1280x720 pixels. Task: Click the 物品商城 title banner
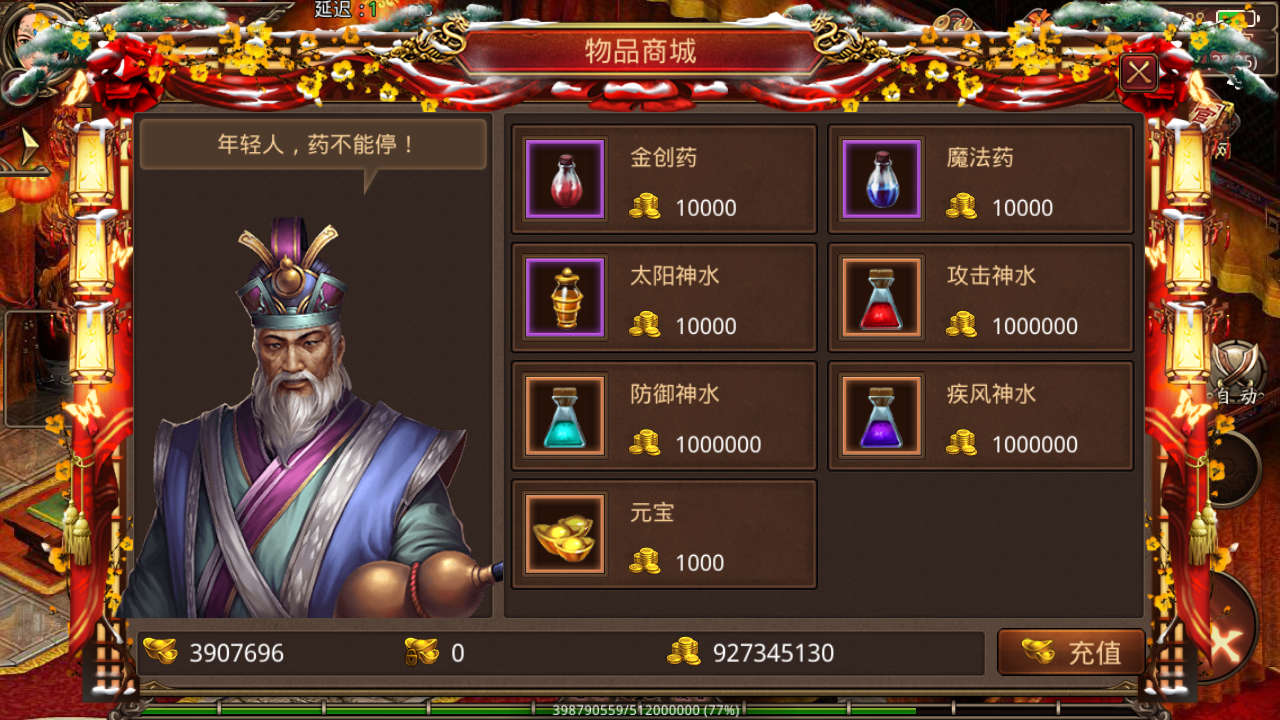pos(640,52)
